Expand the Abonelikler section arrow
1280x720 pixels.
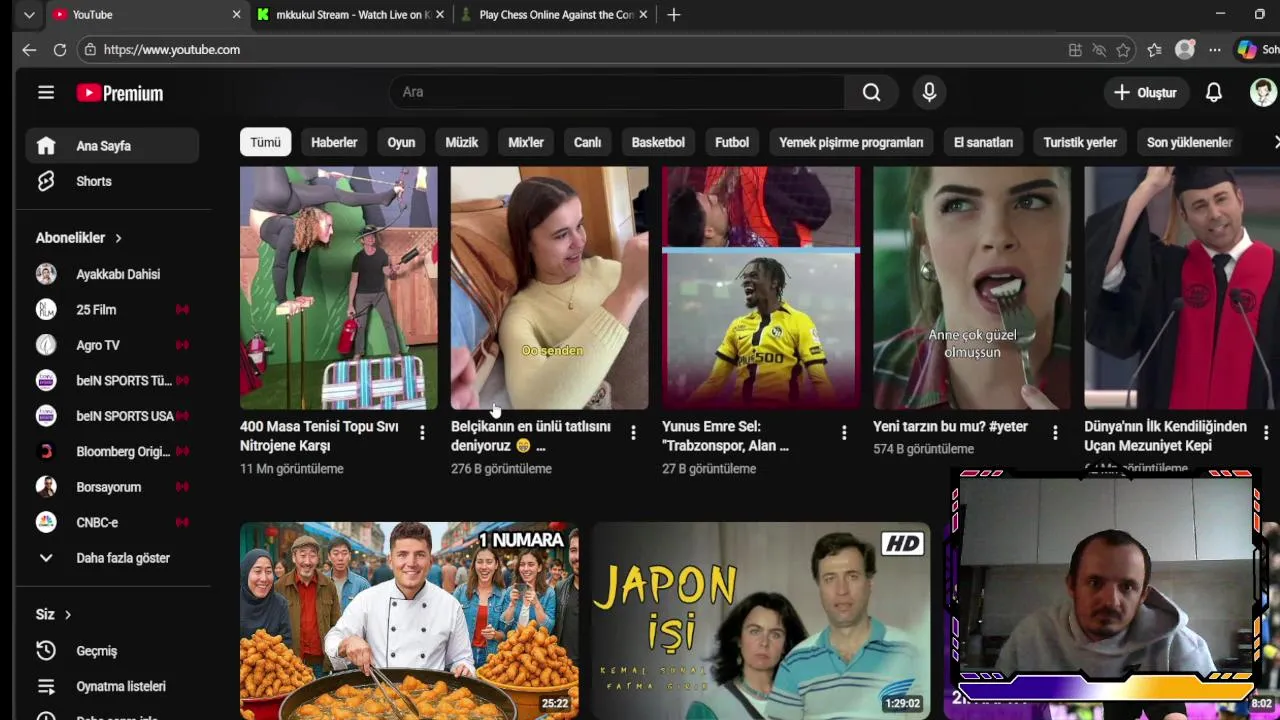pos(118,238)
